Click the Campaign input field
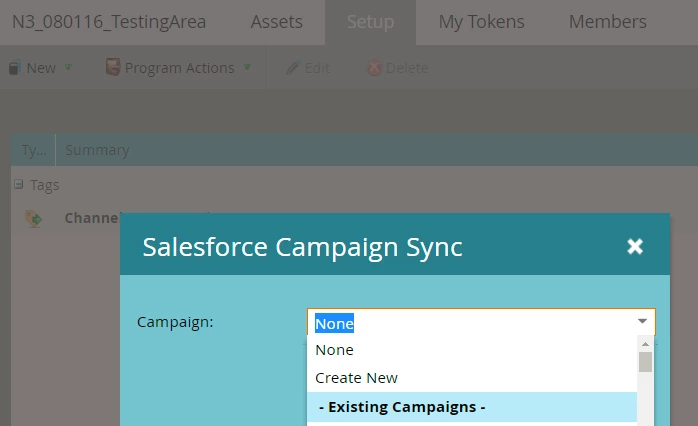Image resolution: width=698 pixels, height=426 pixels. (x=470, y=323)
